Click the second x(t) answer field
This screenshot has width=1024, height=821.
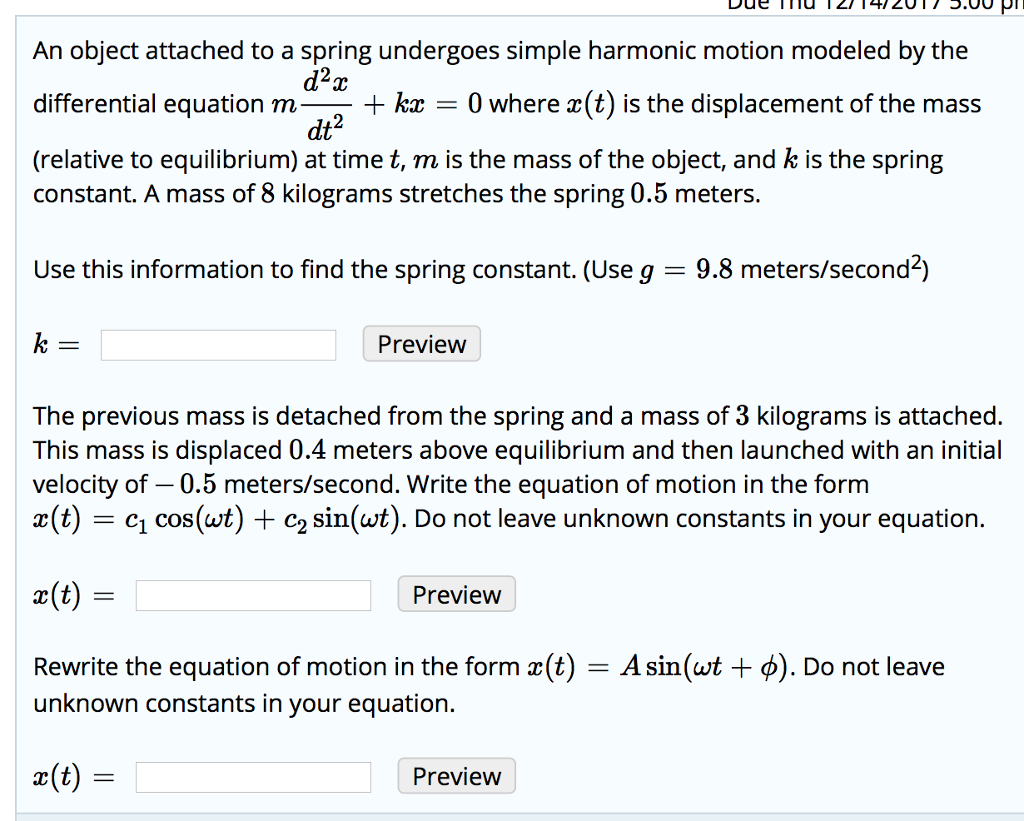252,776
